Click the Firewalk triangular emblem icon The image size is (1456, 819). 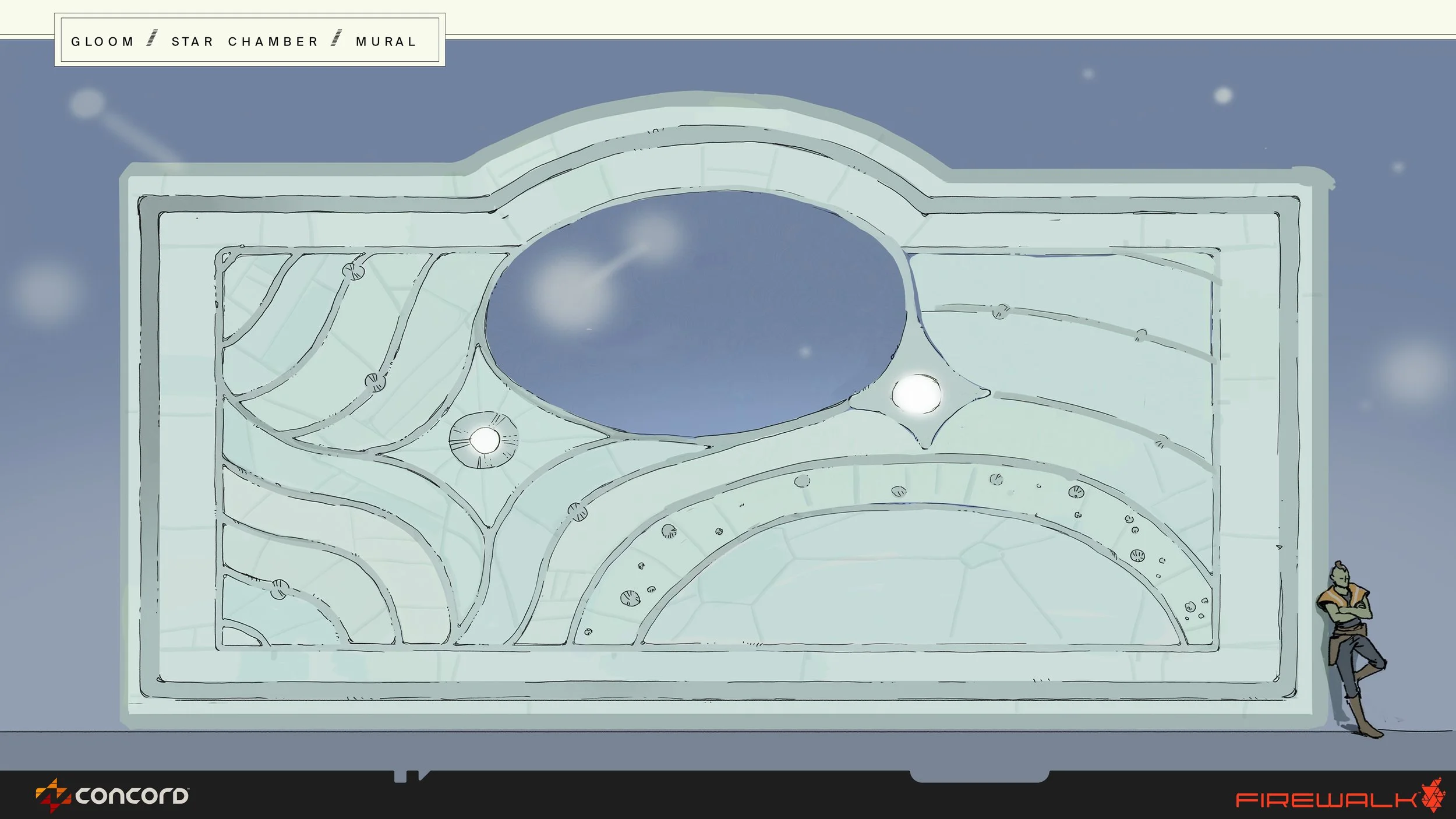pyautogui.click(x=1433, y=796)
